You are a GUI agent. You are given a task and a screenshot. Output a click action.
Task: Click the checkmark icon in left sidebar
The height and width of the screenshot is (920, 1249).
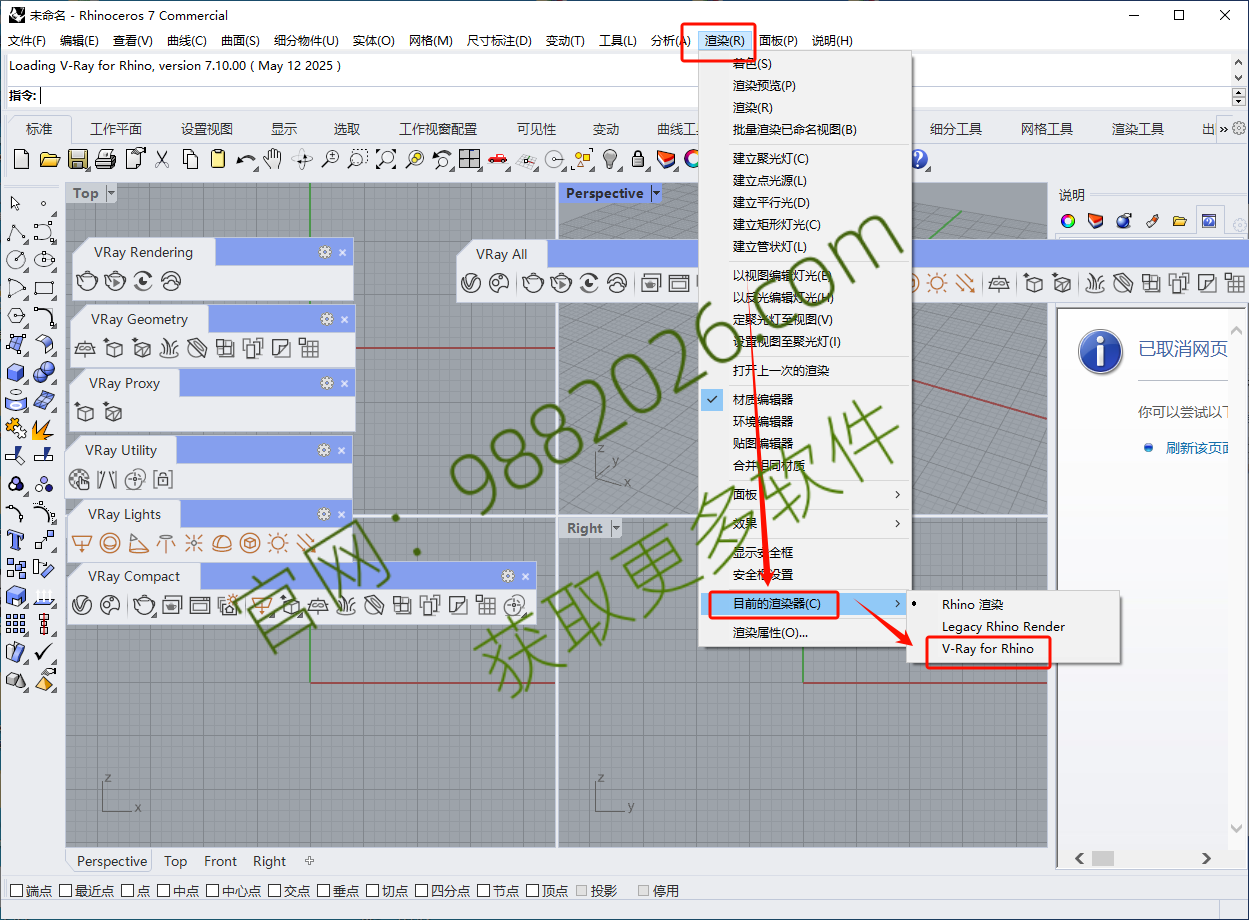coord(44,652)
